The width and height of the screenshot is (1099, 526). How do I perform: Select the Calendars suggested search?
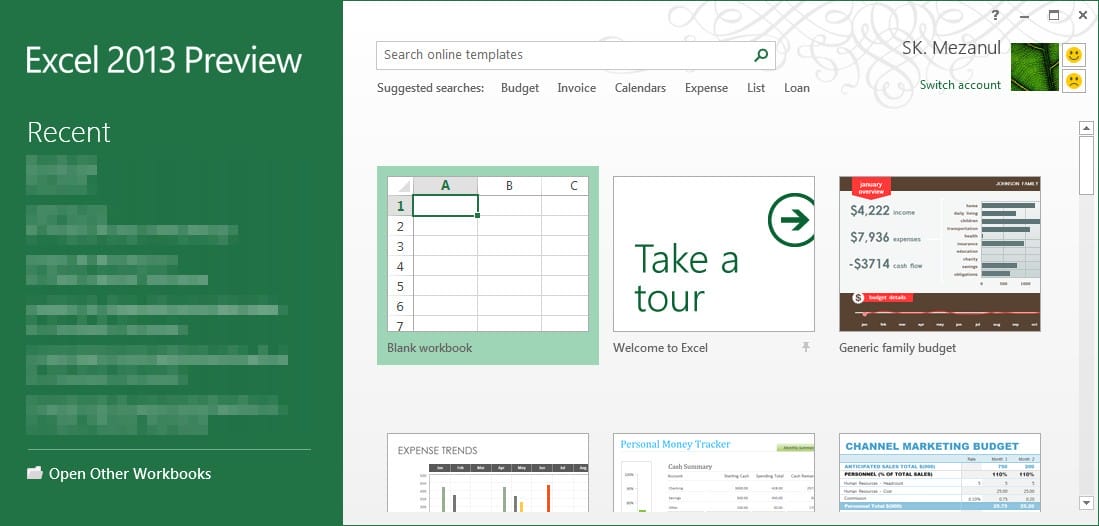[x=640, y=88]
